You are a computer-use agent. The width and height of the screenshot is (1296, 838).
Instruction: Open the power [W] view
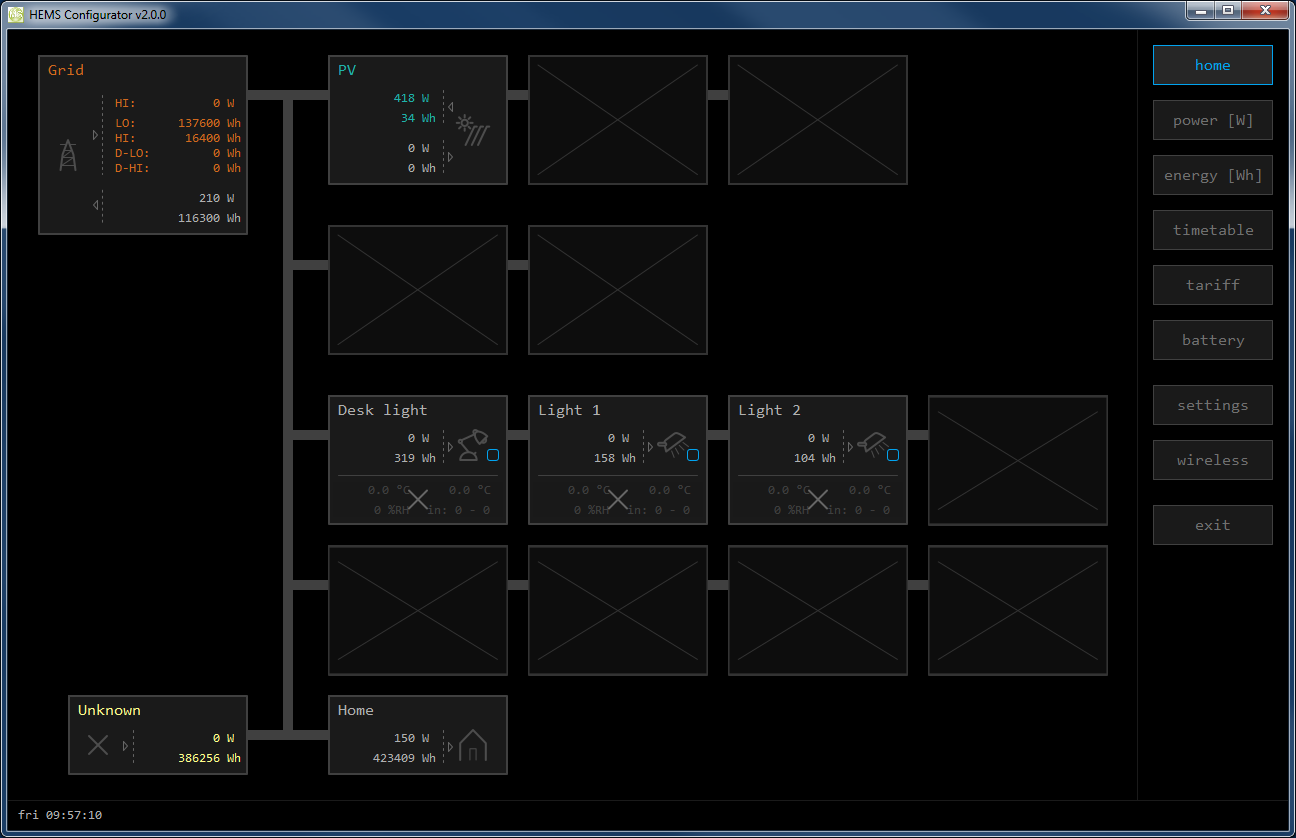(1212, 120)
